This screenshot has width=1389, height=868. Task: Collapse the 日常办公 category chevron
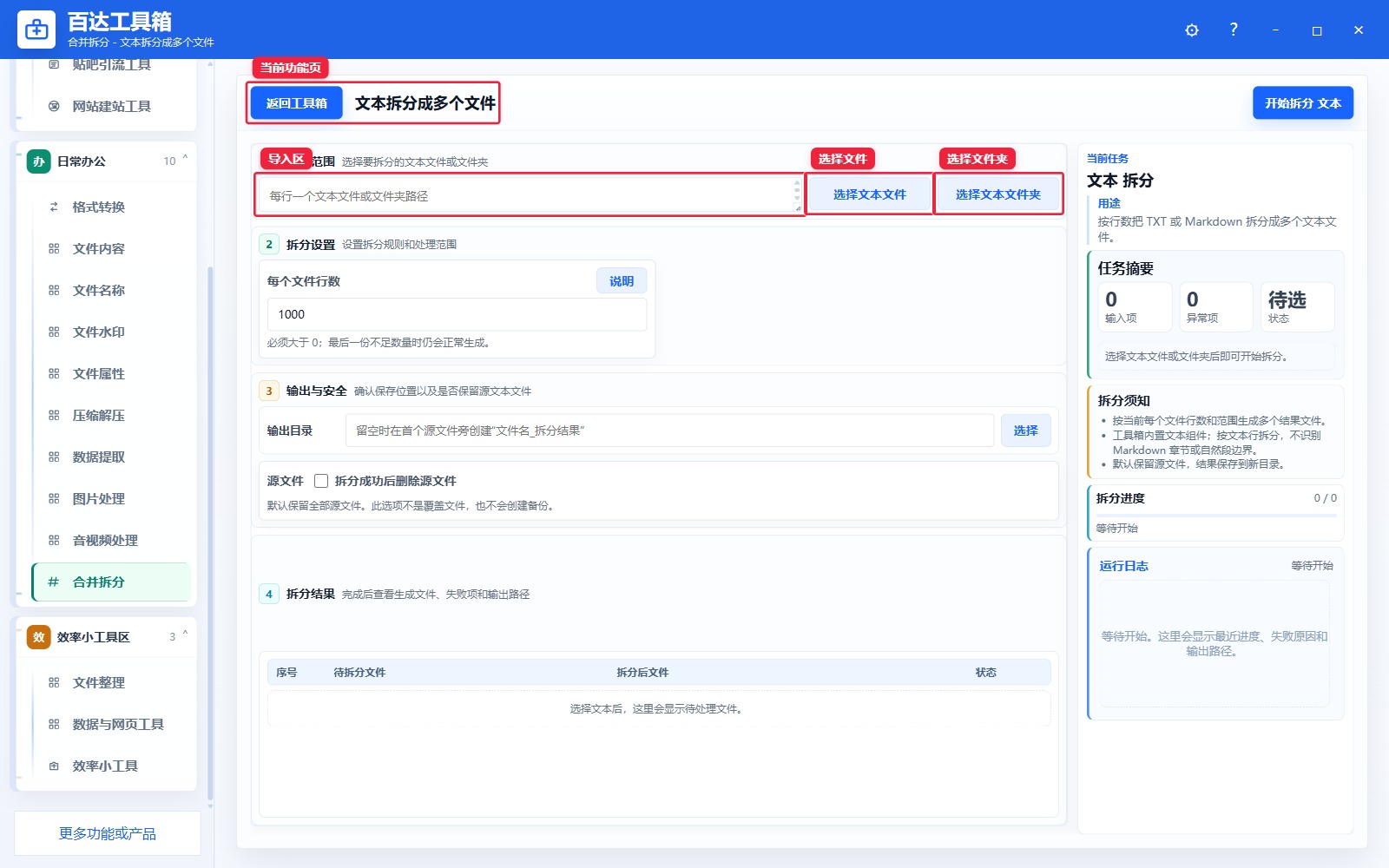(185, 160)
